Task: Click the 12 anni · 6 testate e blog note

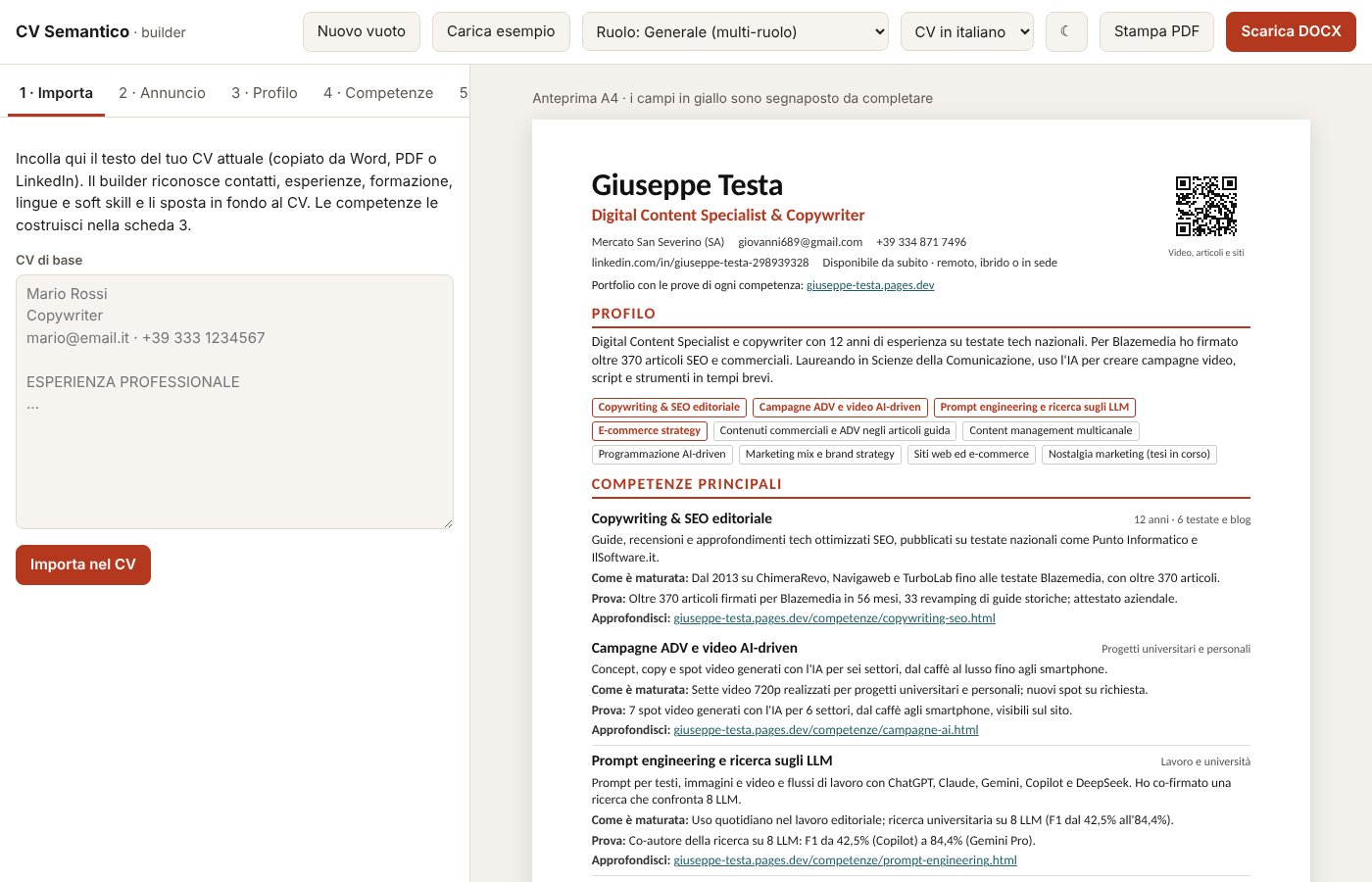Action: click(1192, 519)
